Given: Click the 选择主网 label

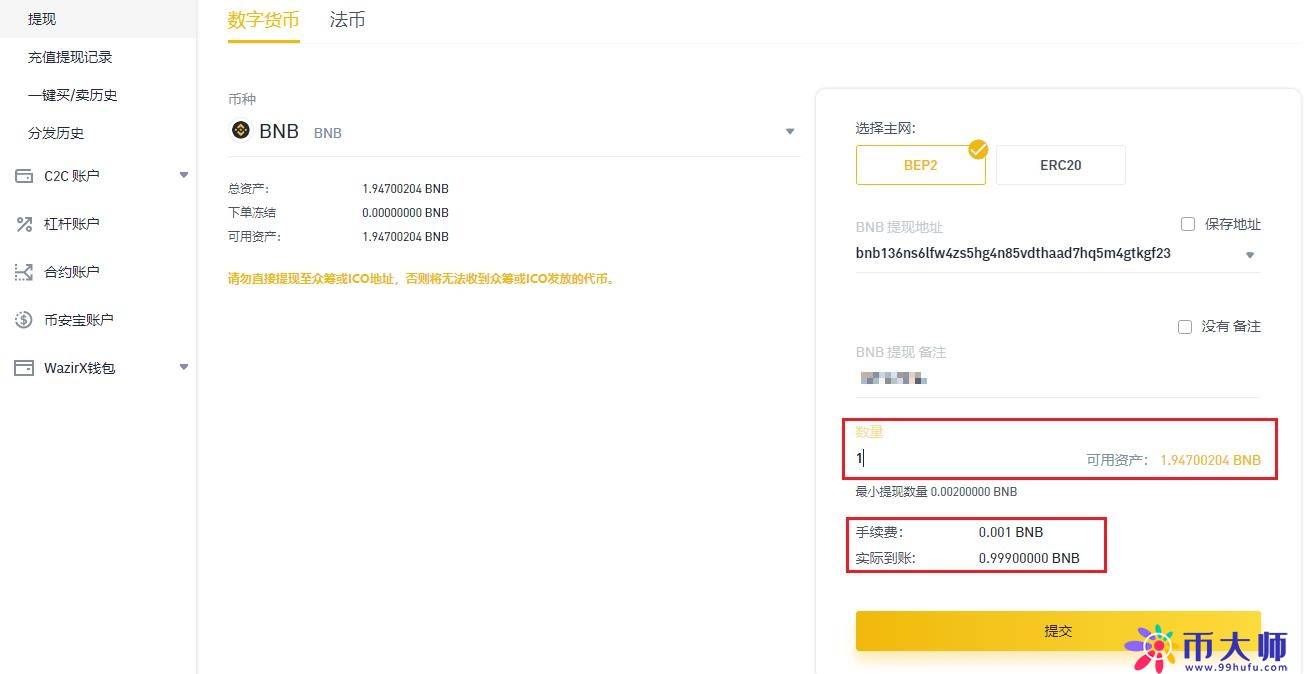Looking at the screenshot, I should tap(886, 128).
